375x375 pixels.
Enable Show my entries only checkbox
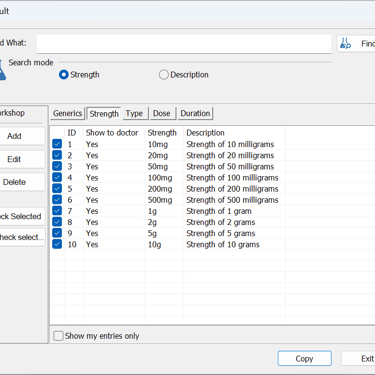[58, 336]
